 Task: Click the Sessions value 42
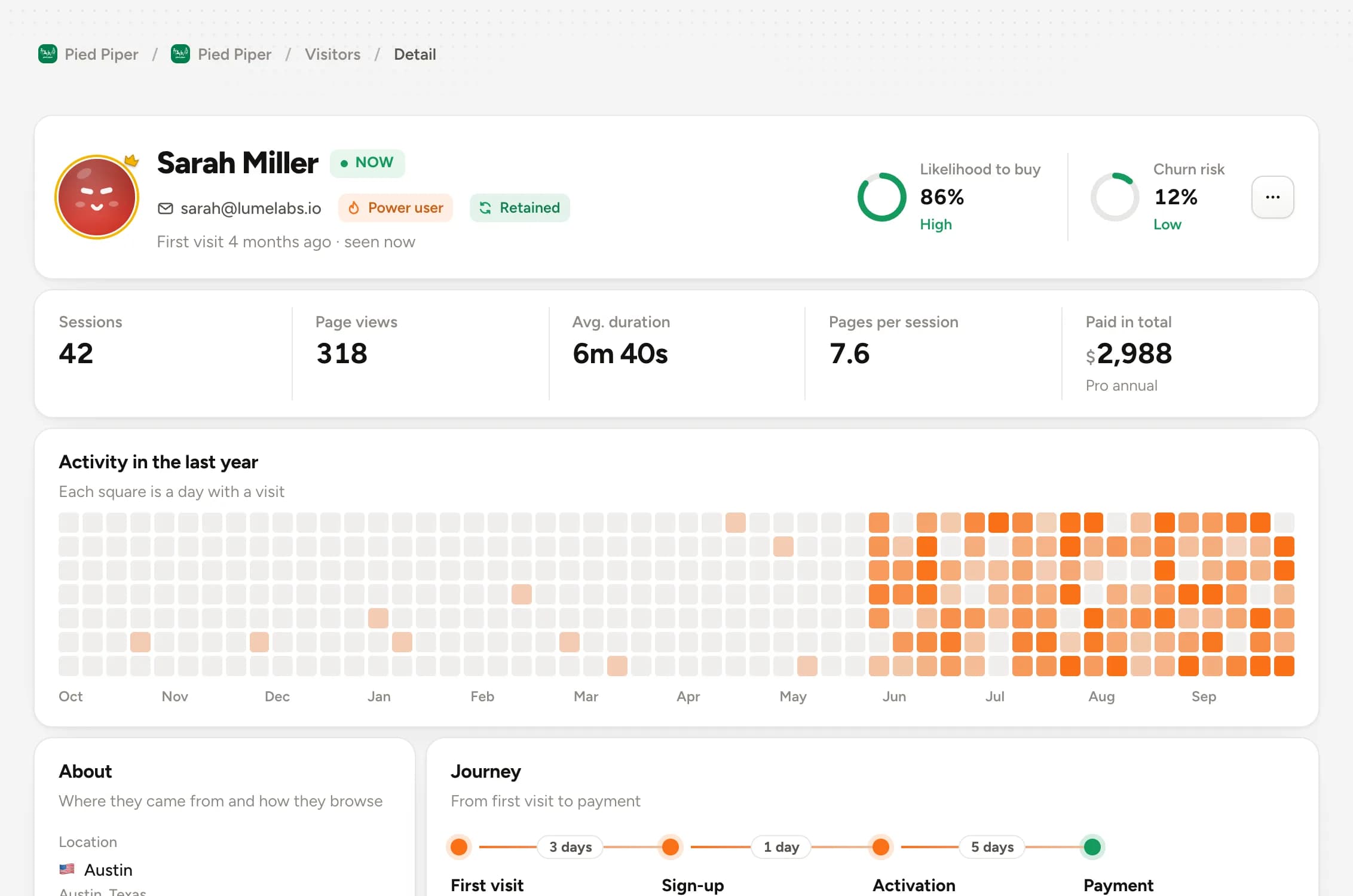pyautogui.click(x=76, y=354)
